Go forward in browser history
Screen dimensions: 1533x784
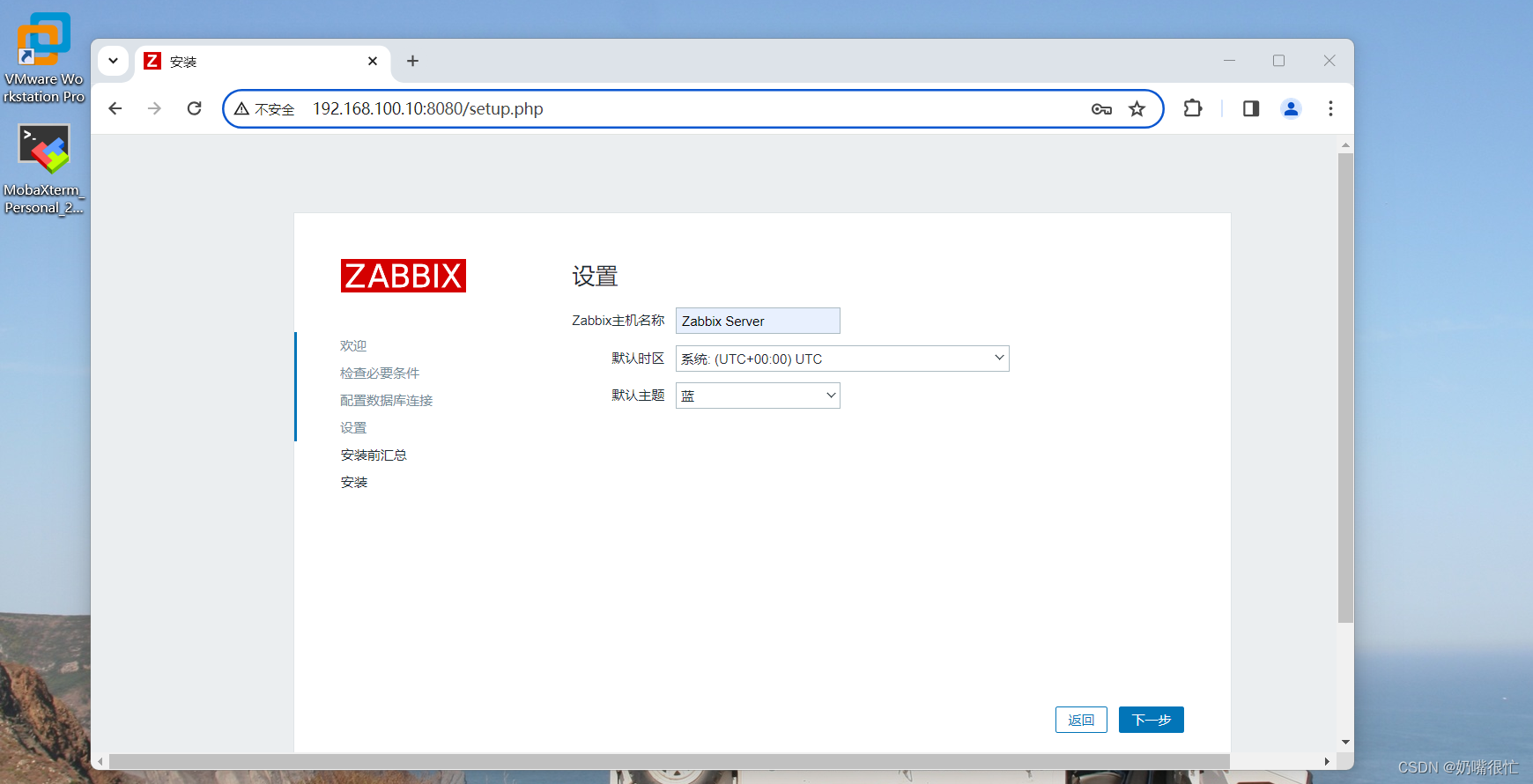pos(155,108)
